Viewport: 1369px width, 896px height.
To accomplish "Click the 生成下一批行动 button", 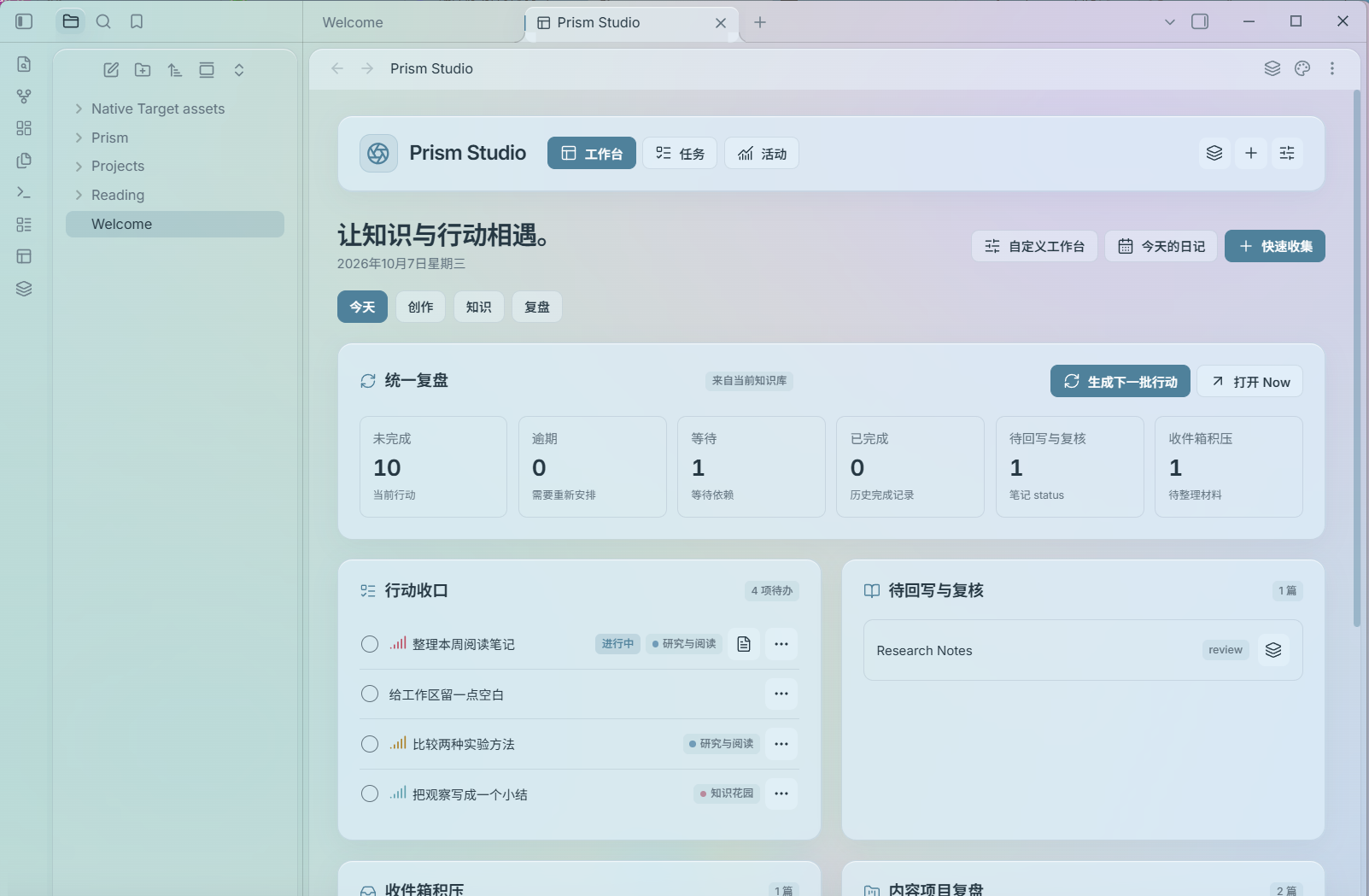I will point(1120,382).
